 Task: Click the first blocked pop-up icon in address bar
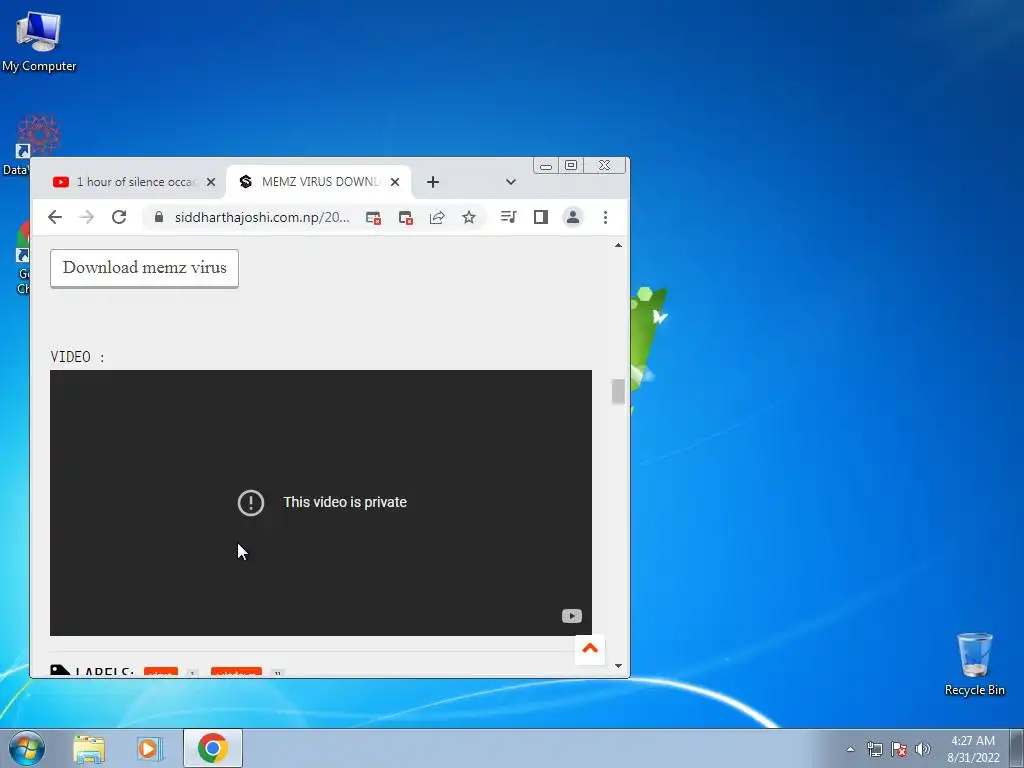pyautogui.click(x=373, y=217)
